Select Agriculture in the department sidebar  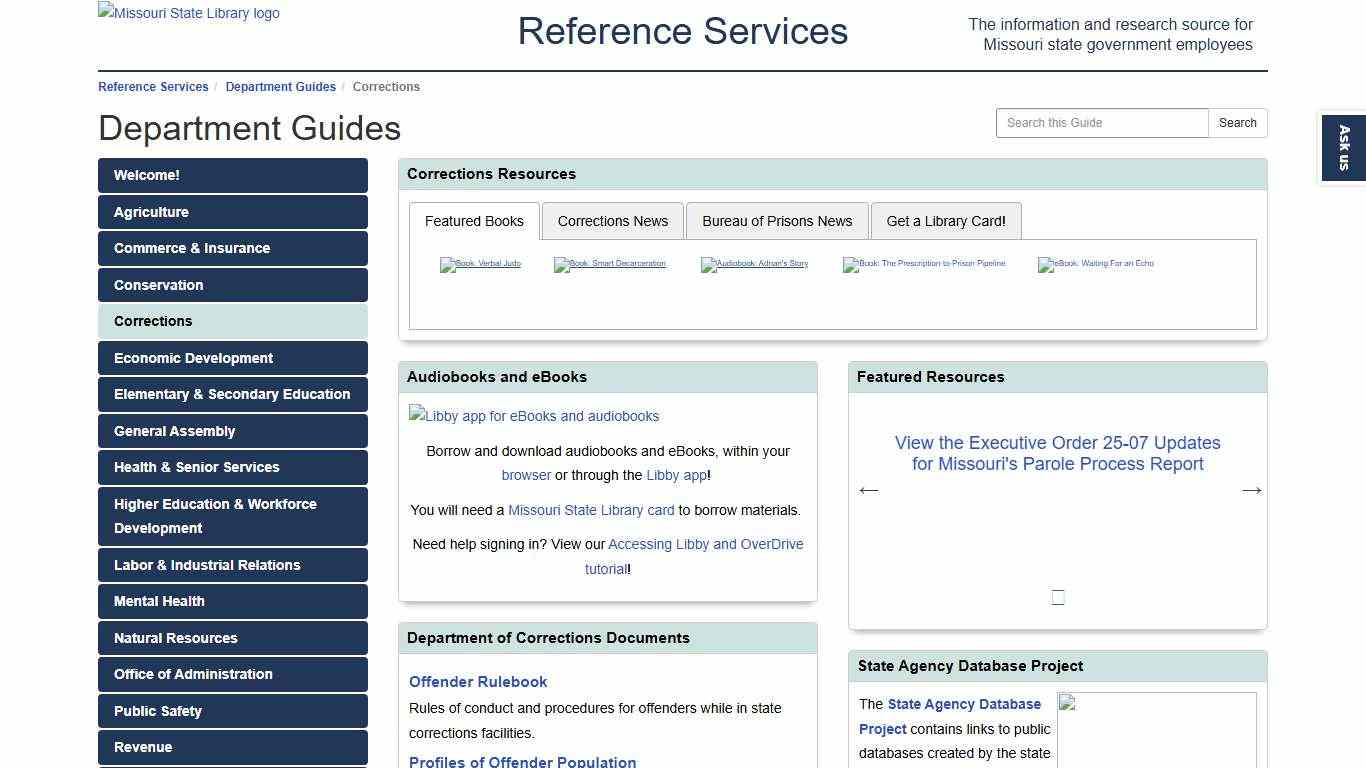coord(232,212)
